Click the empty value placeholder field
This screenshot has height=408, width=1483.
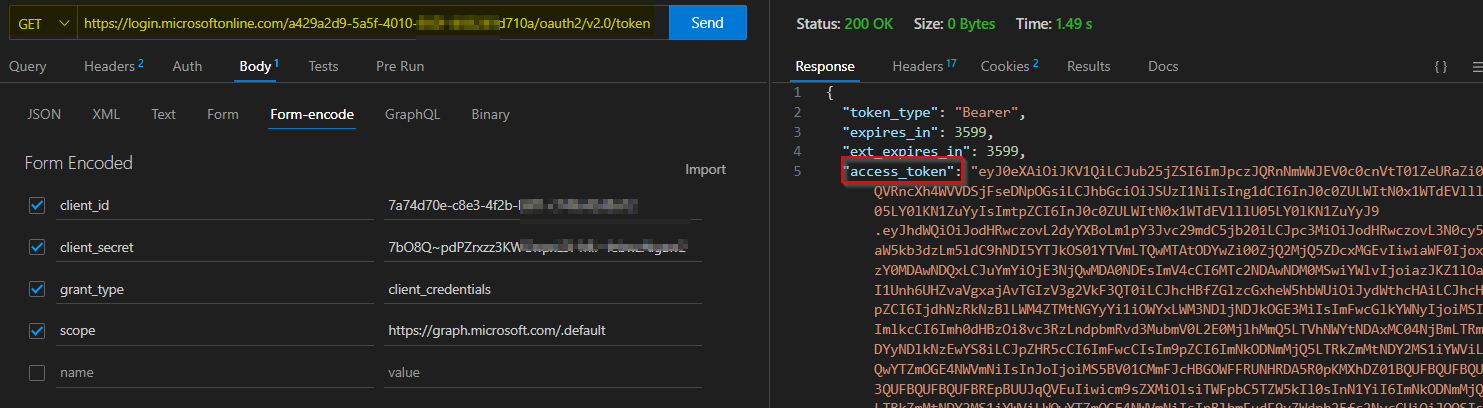click(543, 372)
